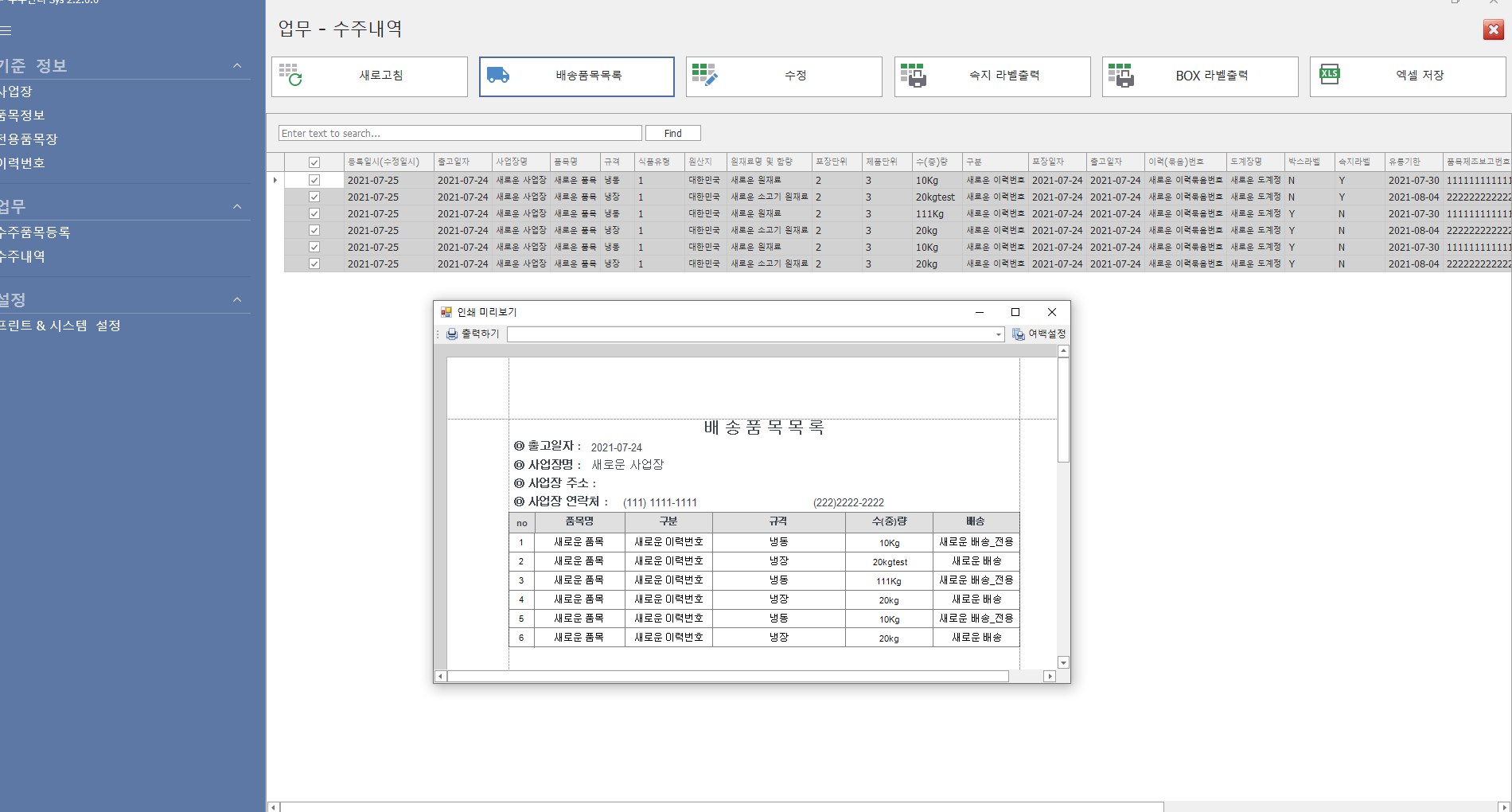The height and width of the screenshot is (812, 1512).
Task: Open the printer dropdown in print preview
Action: [x=999, y=334]
